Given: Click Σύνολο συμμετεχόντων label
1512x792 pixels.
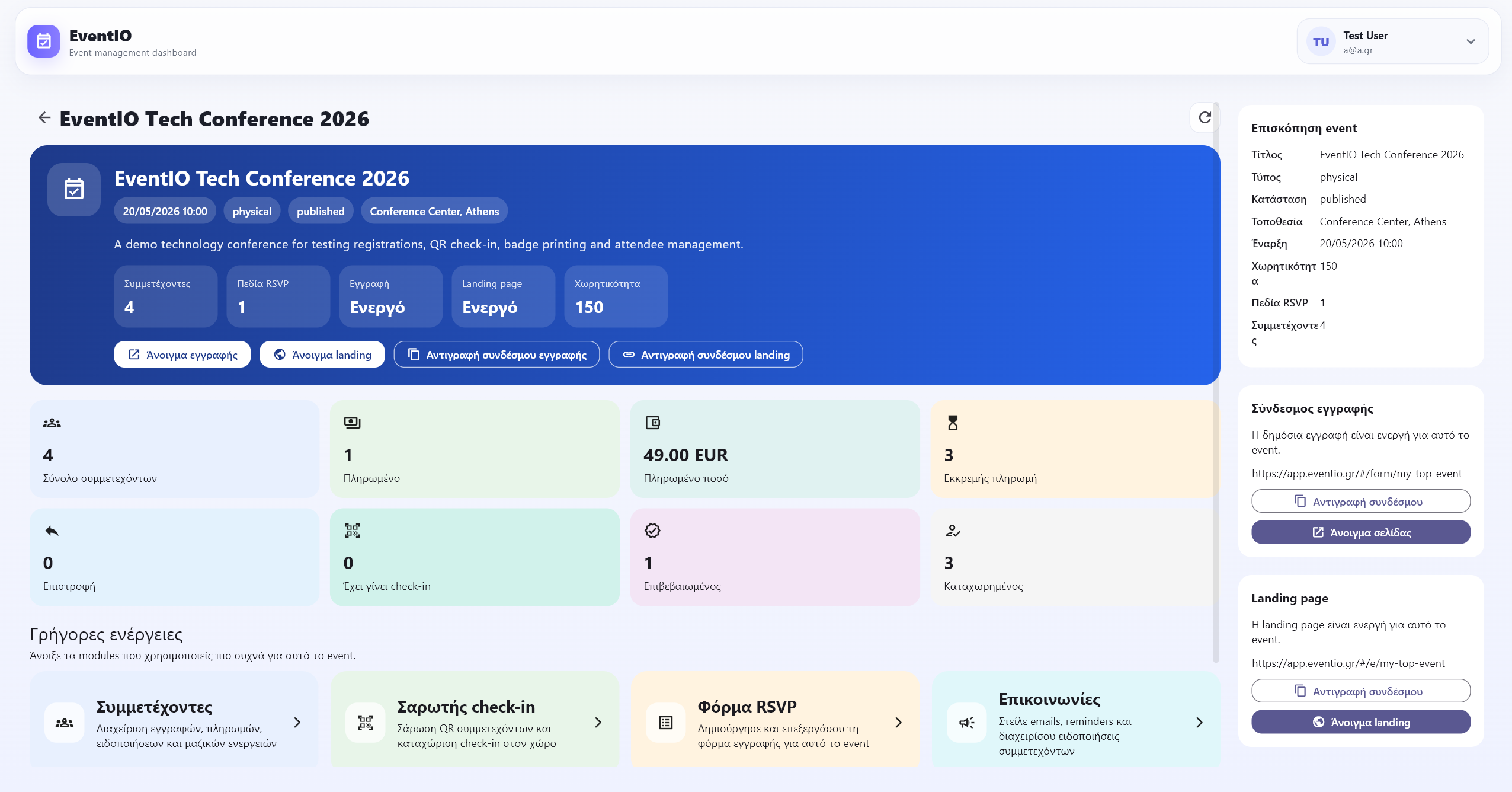Looking at the screenshot, I should pos(100,478).
